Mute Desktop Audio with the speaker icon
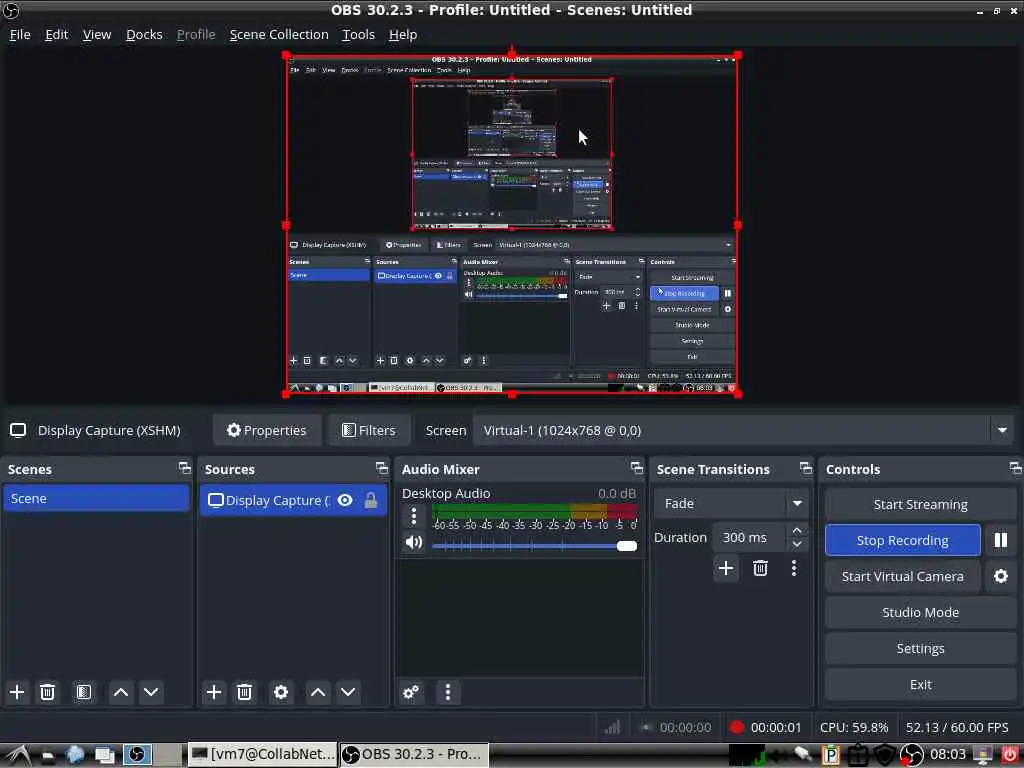 coord(413,542)
